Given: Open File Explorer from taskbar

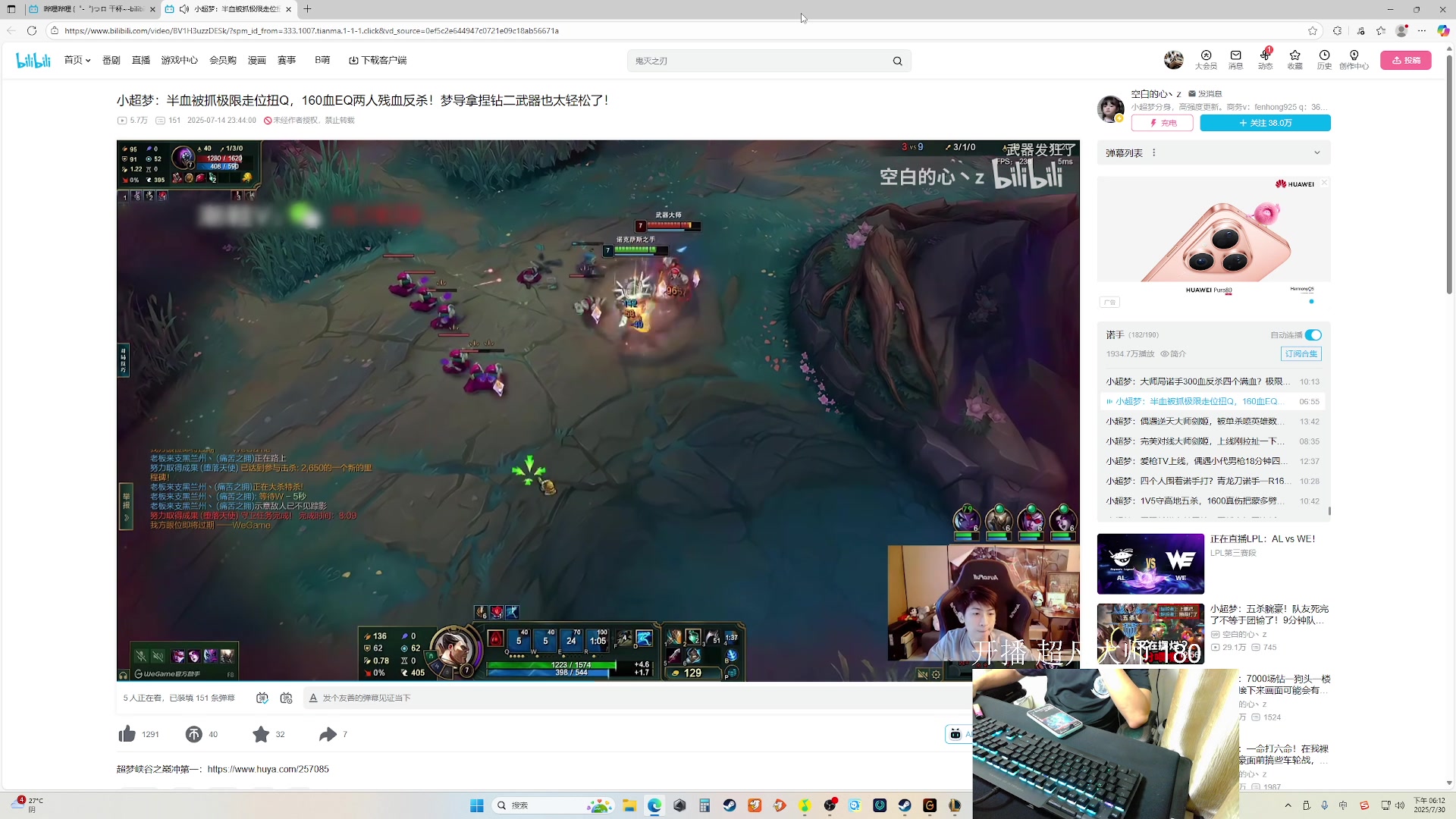Looking at the screenshot, I should click(629, 805).
